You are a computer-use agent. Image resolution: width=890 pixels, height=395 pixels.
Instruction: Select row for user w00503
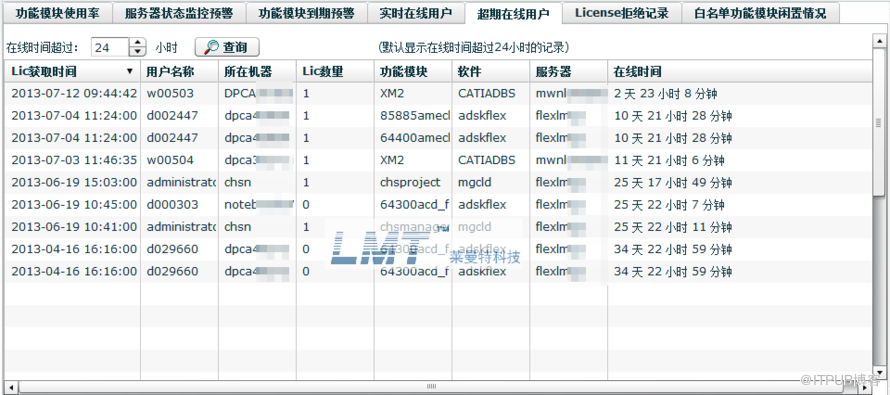(x=438, y=94)
